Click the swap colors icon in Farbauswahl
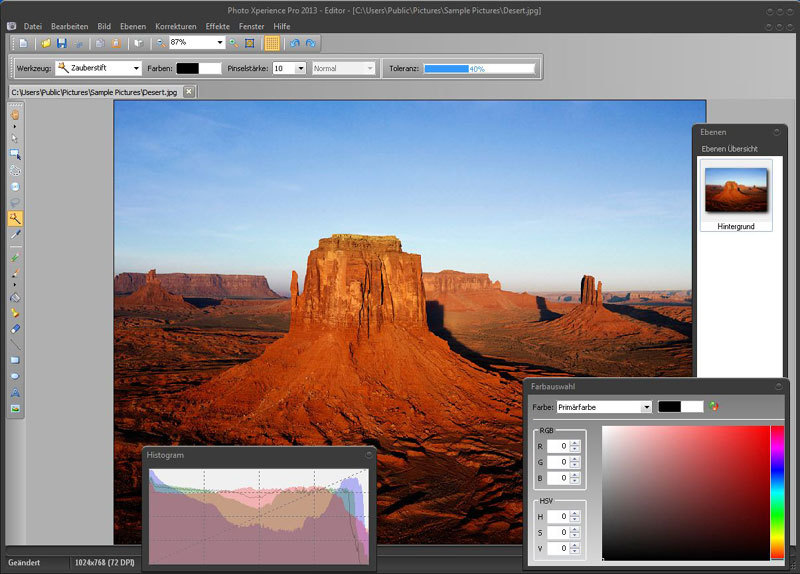 pos(713,407)
